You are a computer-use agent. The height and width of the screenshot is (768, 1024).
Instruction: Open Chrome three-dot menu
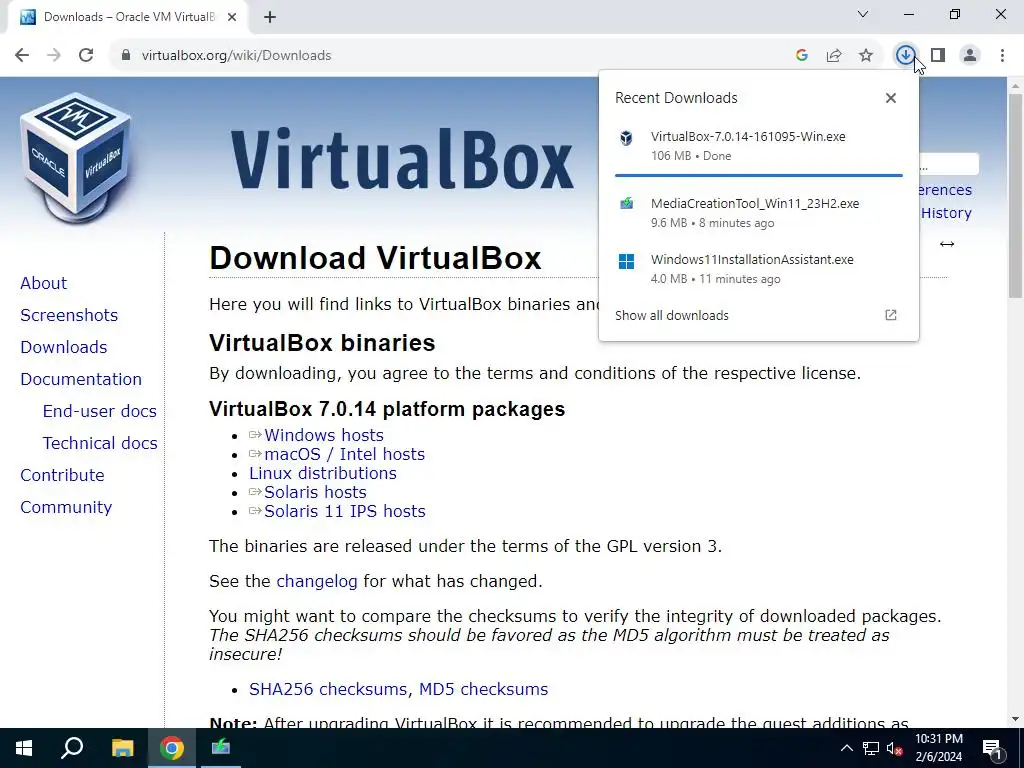(1002, 56)
